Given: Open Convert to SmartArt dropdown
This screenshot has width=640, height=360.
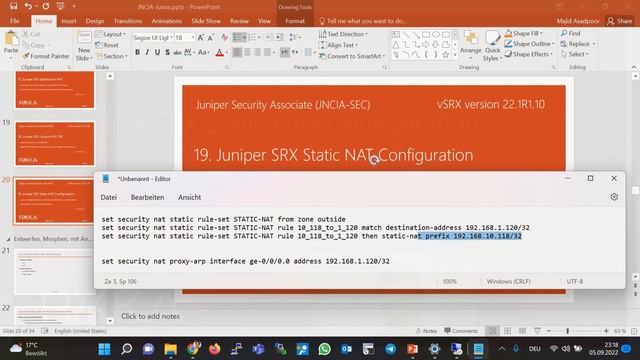Looking at the screenshot, I should (352, 56).
